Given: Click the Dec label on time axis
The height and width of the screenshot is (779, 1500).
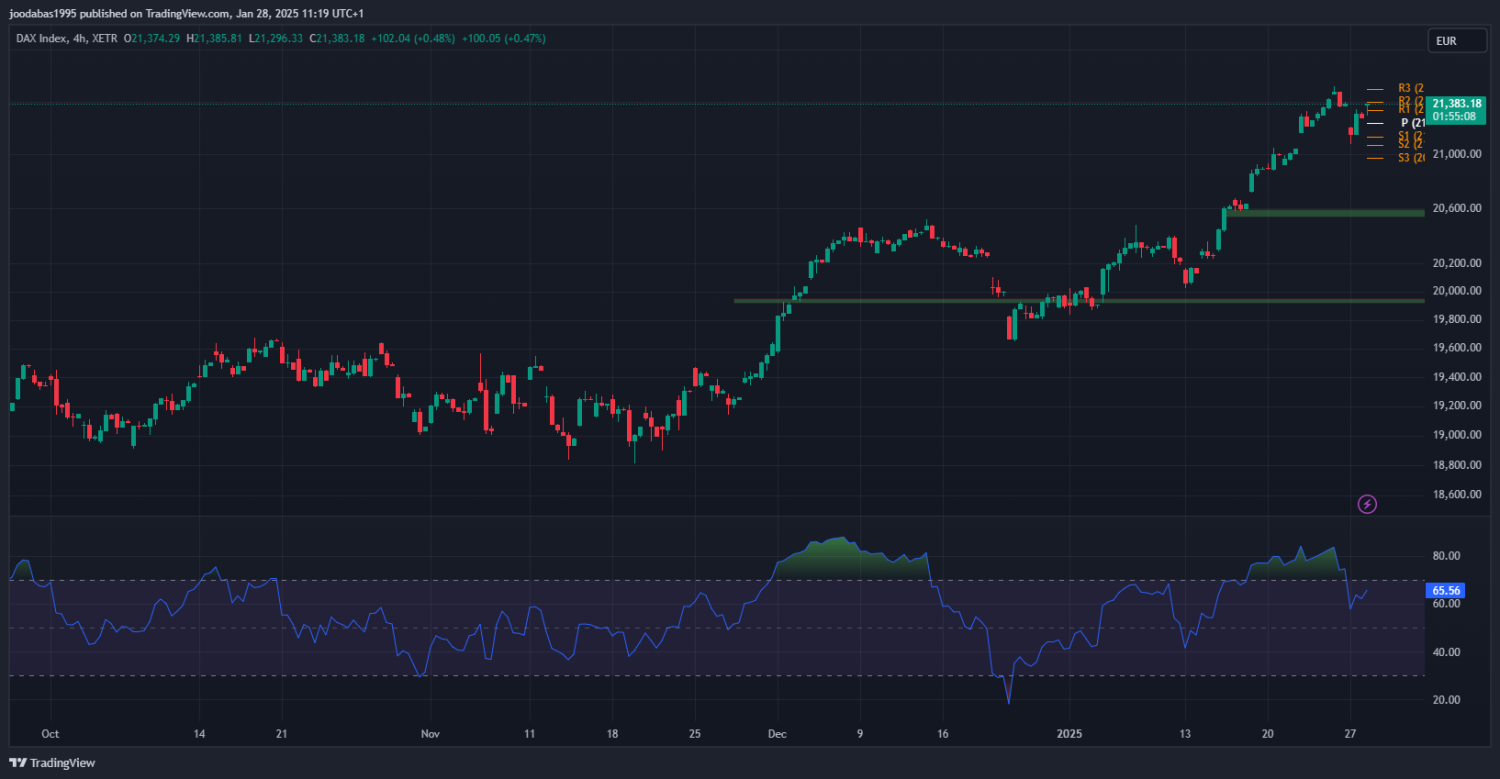Looking at the screenshot, I should (x=777, y=734).
